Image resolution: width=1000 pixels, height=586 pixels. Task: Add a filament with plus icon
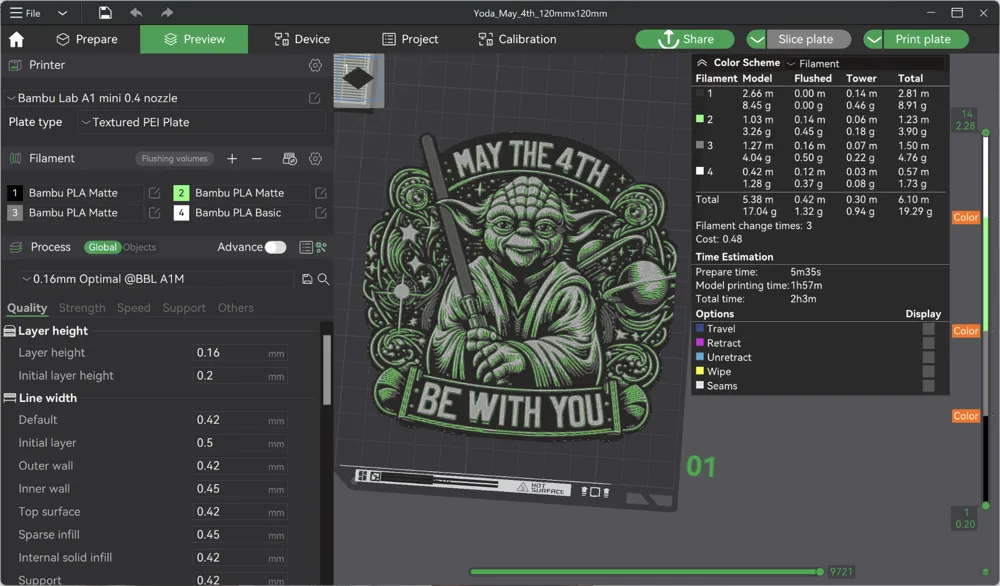232,159
